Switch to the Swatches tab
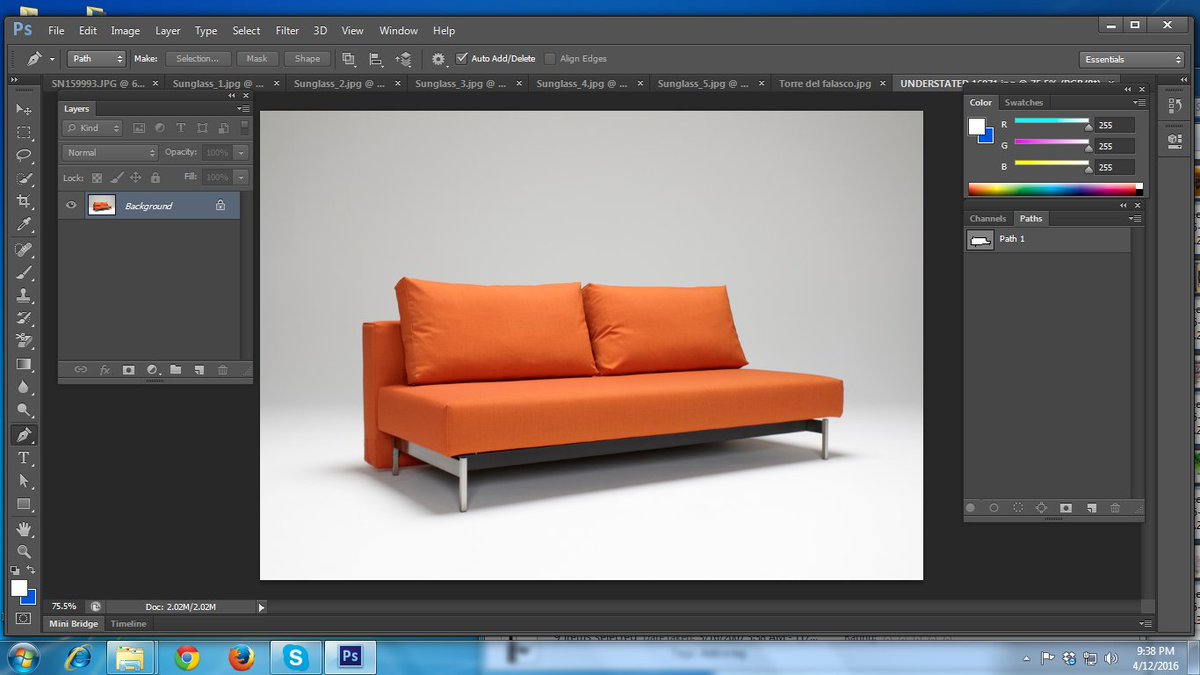 [x=1023, y=102]
